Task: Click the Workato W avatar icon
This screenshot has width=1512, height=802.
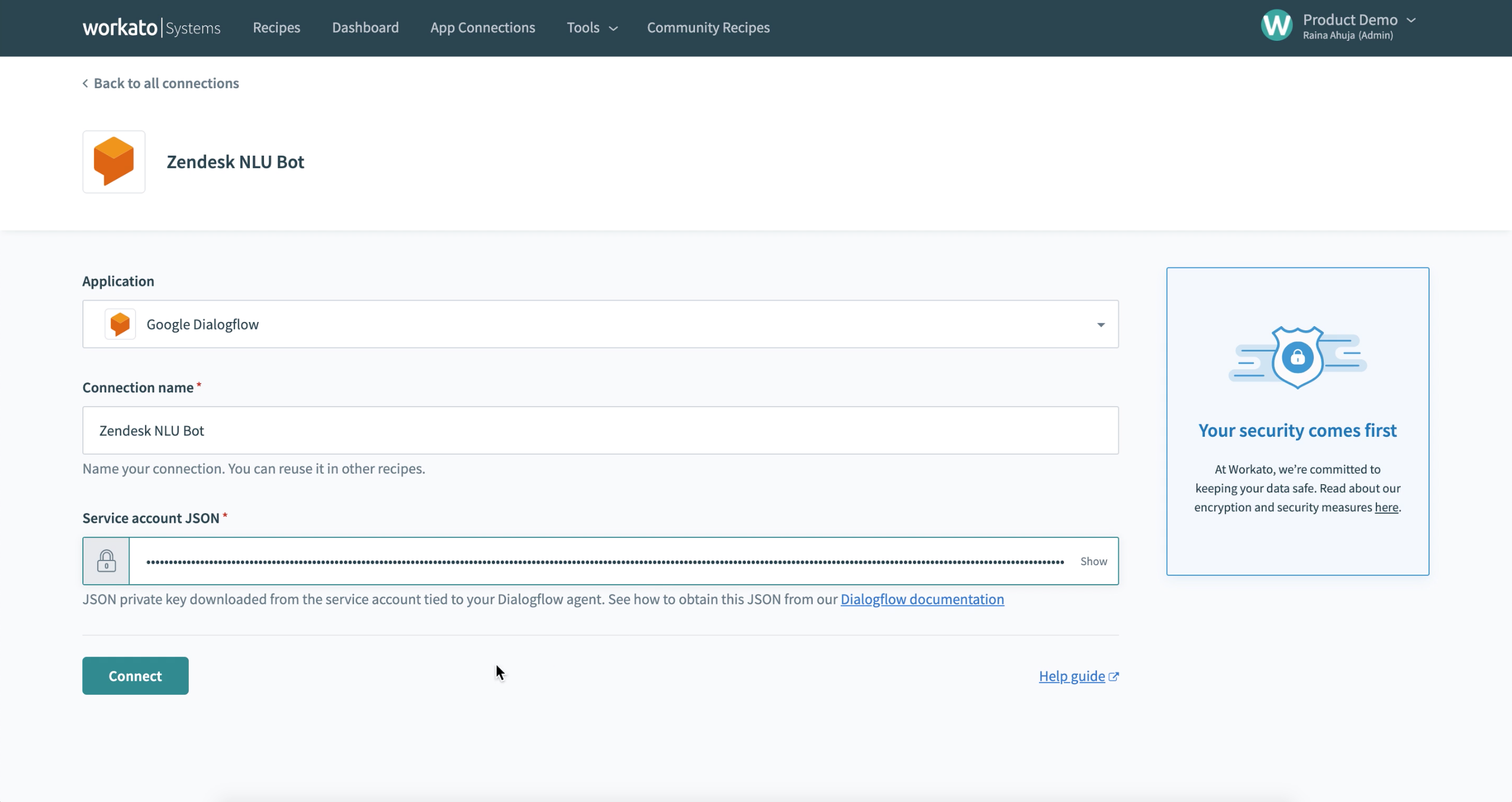Action: coord(1276,25)
